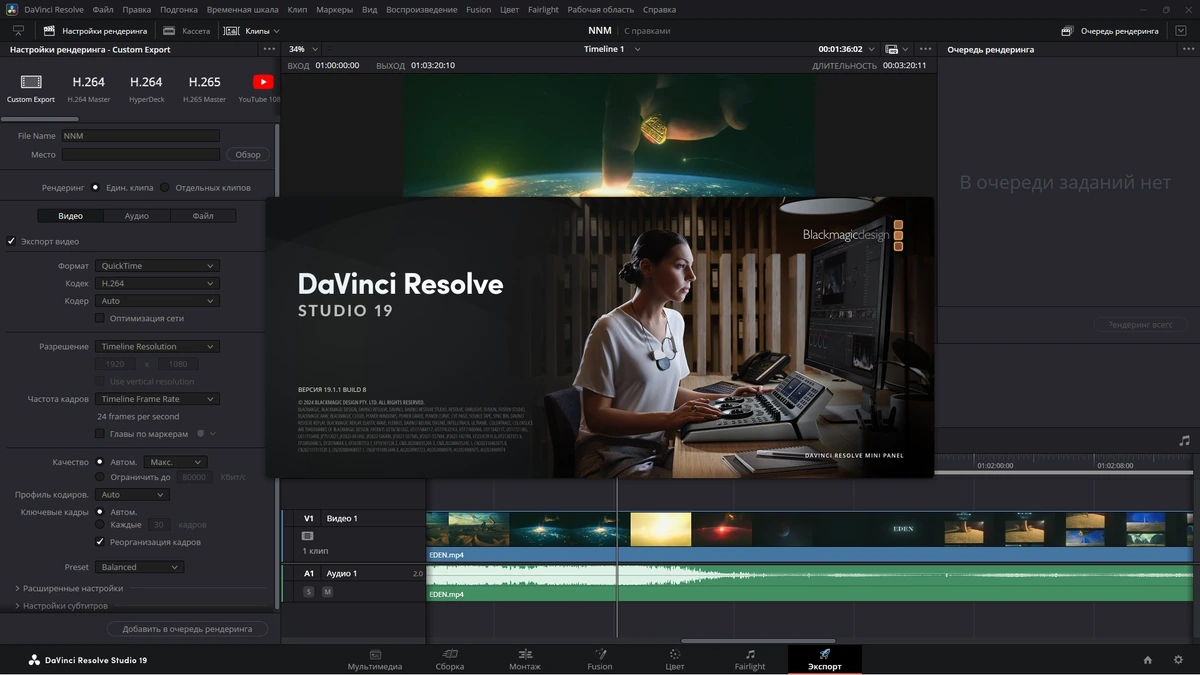The image size is (1200, 675).
Task: Select the Экспорт page
Action: (x=825, y=660)
